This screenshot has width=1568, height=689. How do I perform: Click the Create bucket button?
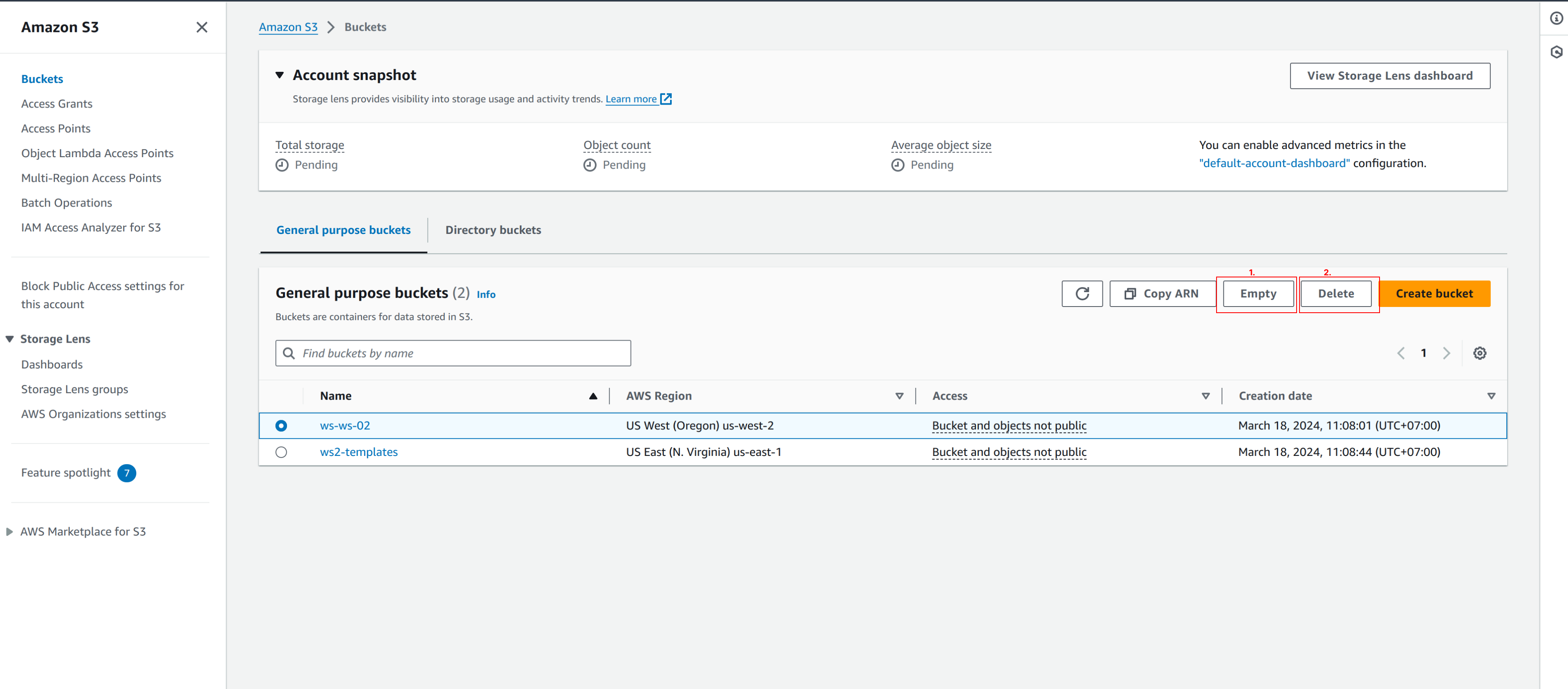tap(1433, 294)
